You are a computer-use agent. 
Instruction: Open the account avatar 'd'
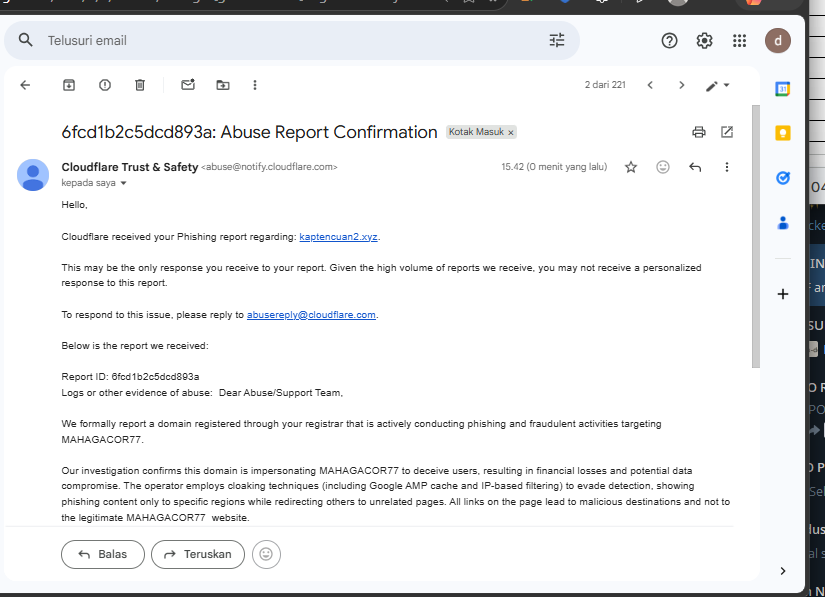(778, 41)
